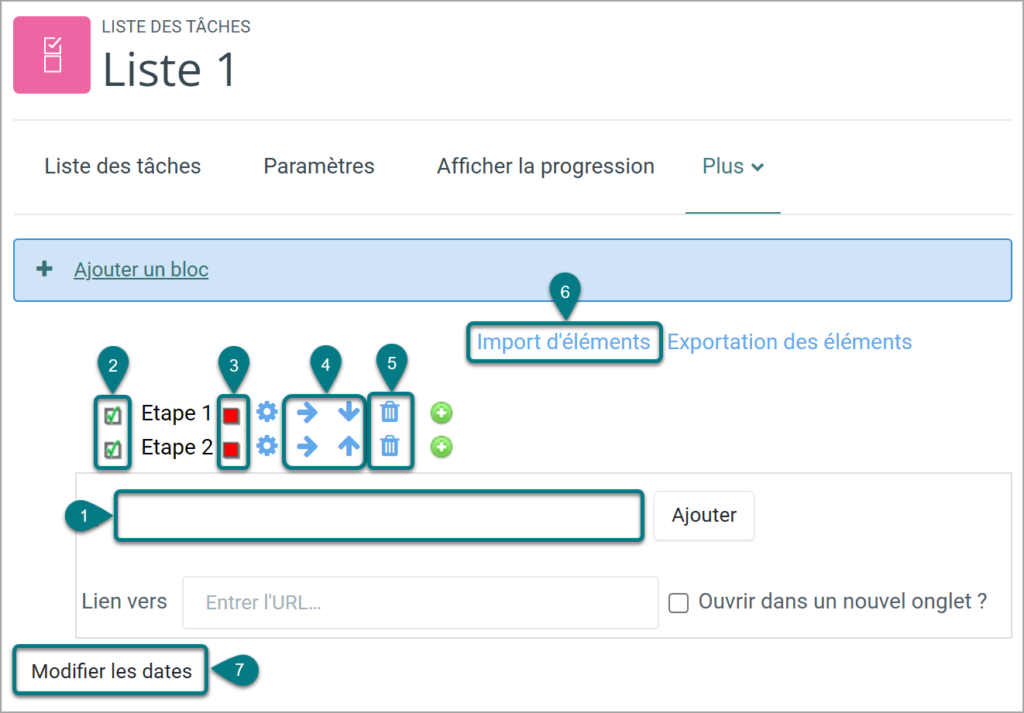
Task: Open the settings gear for Etape 2
Action: 266,447
